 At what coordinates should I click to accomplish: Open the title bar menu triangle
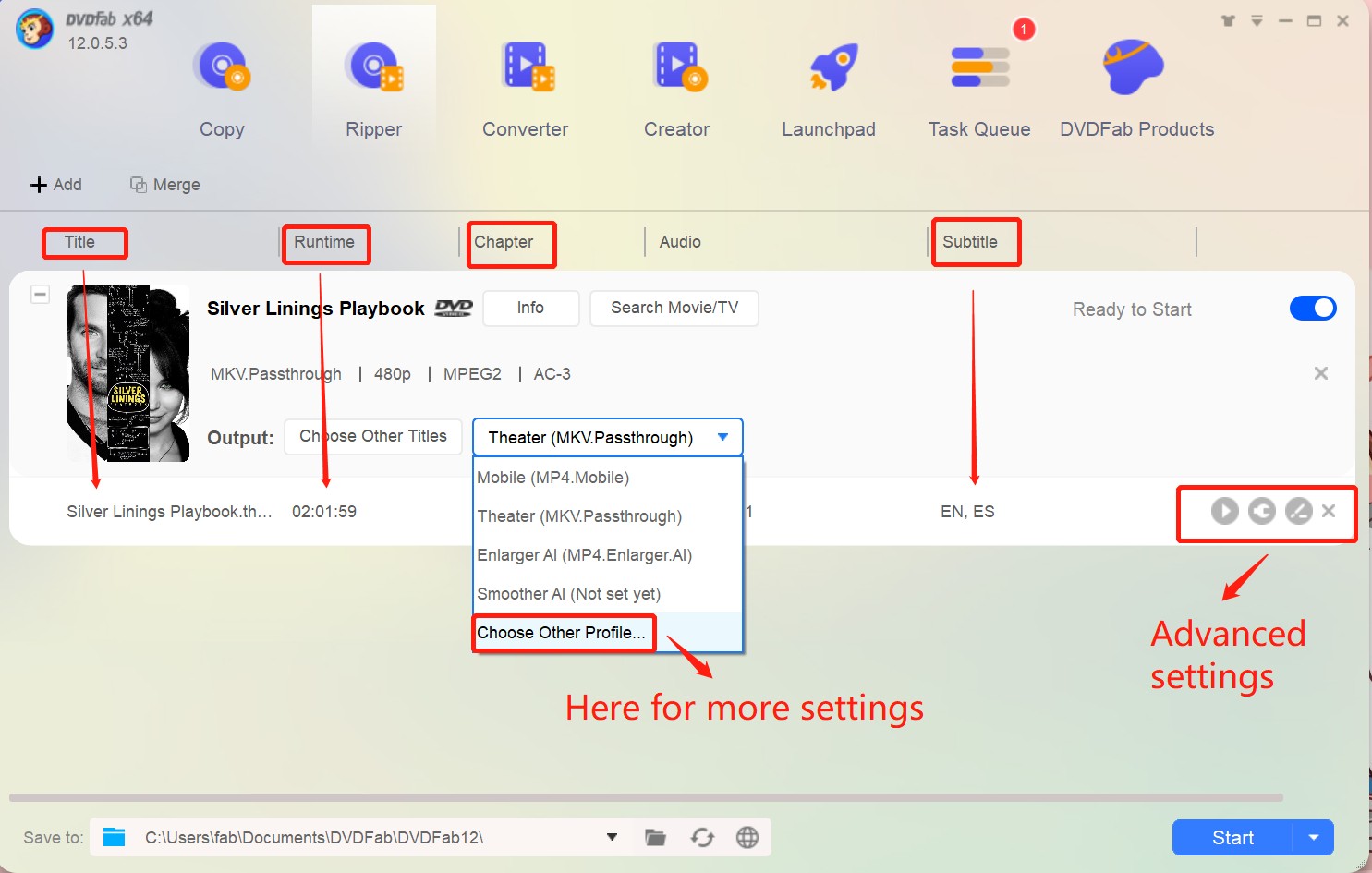(1257, 20)
